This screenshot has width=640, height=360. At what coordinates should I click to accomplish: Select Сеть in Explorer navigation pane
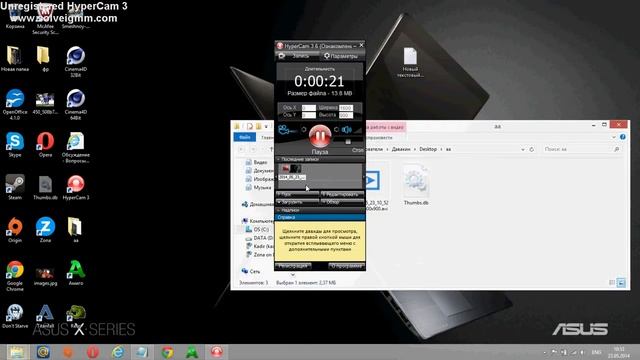(x=251, y=271)
